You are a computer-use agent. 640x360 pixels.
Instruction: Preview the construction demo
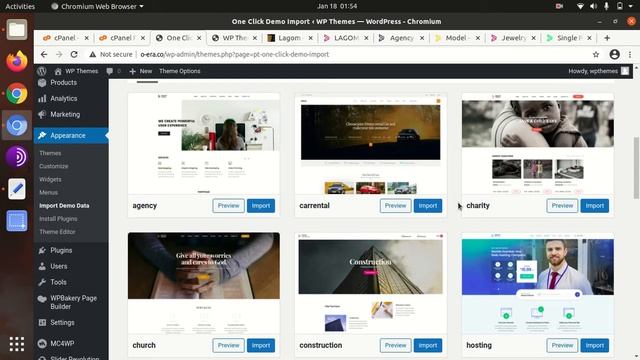[x=396, y=345]
